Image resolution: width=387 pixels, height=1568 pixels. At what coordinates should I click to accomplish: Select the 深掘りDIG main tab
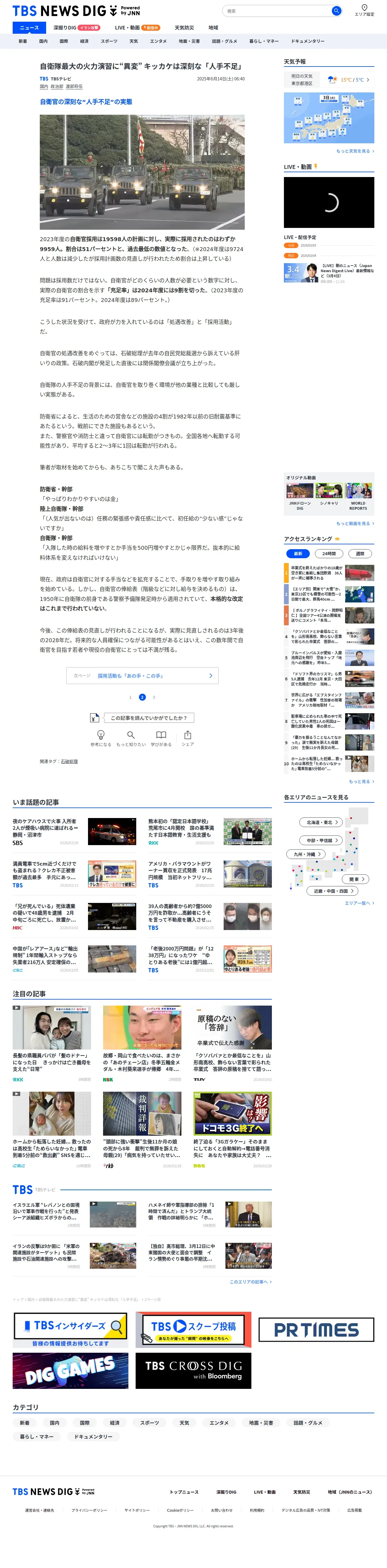tap(77, 27)
